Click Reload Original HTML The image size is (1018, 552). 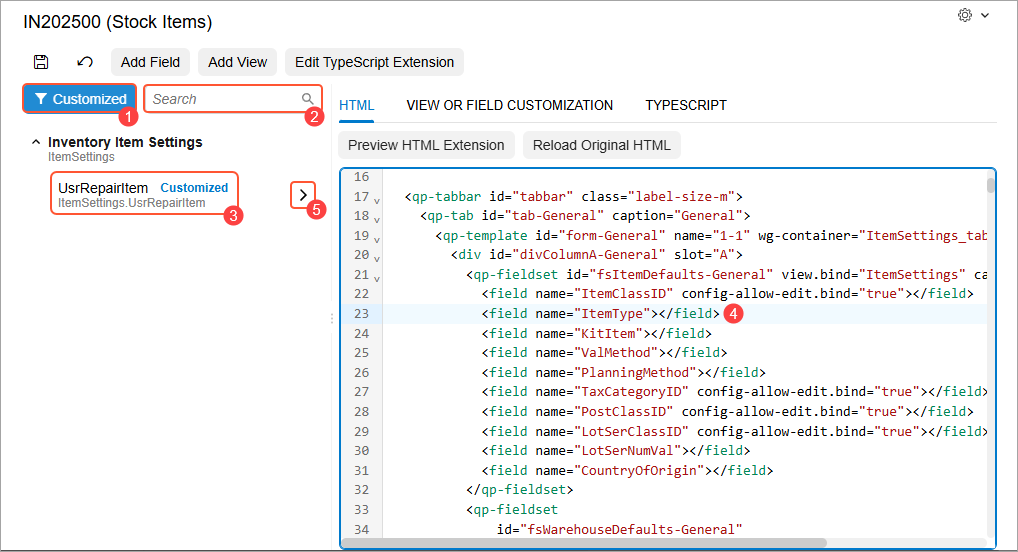pos(602,145)
